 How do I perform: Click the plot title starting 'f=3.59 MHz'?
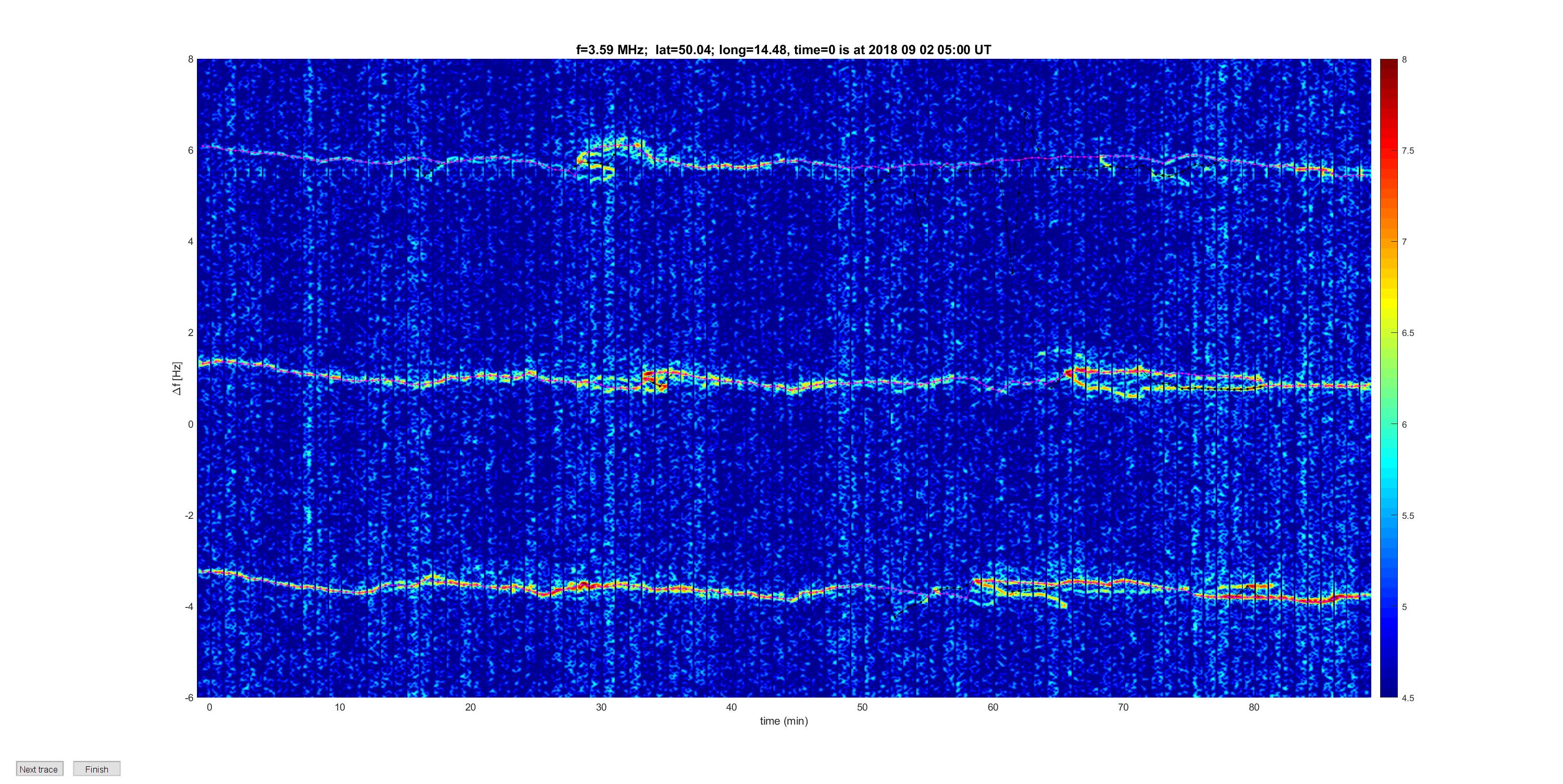[783, 50]
